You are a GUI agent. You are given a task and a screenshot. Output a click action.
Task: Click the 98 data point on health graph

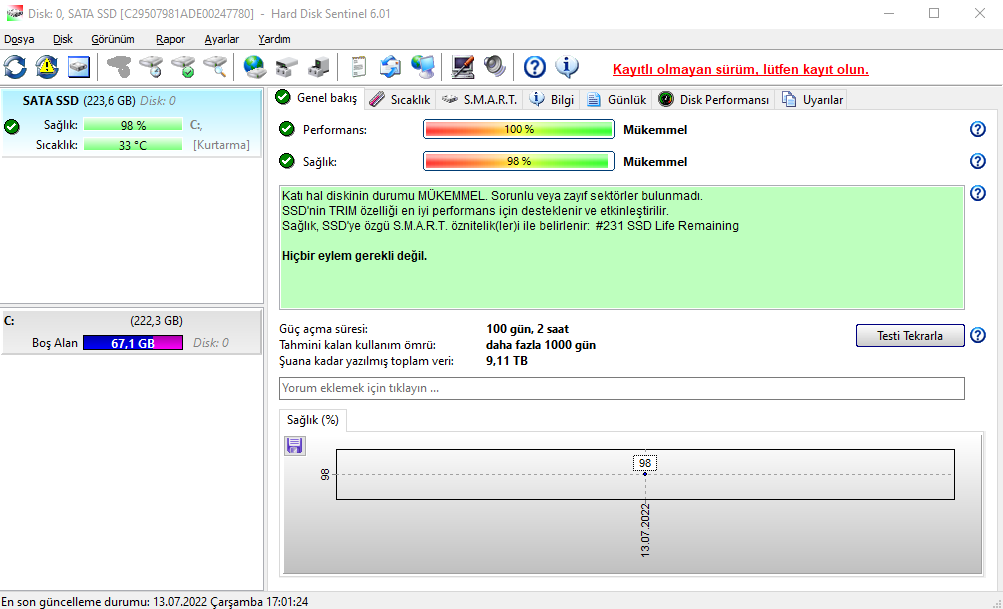pos(645,473)
